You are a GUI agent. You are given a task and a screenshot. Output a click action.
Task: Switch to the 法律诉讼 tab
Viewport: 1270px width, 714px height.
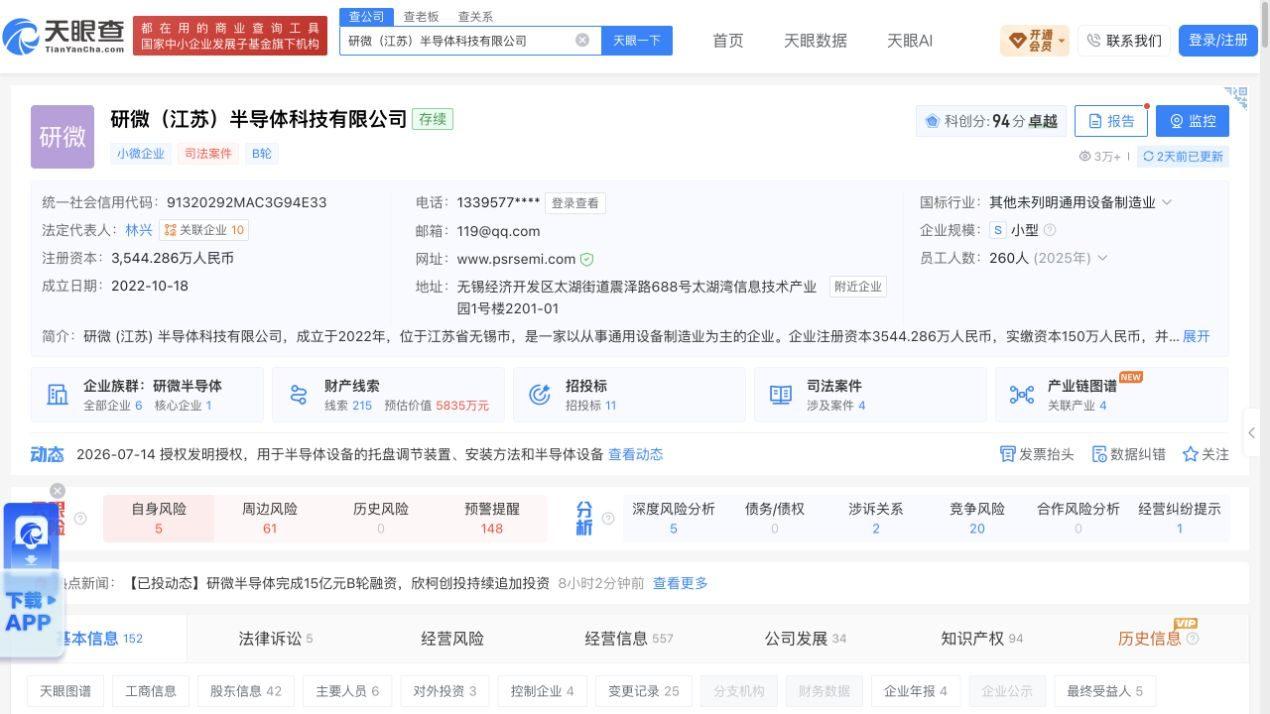pos(275,638)
